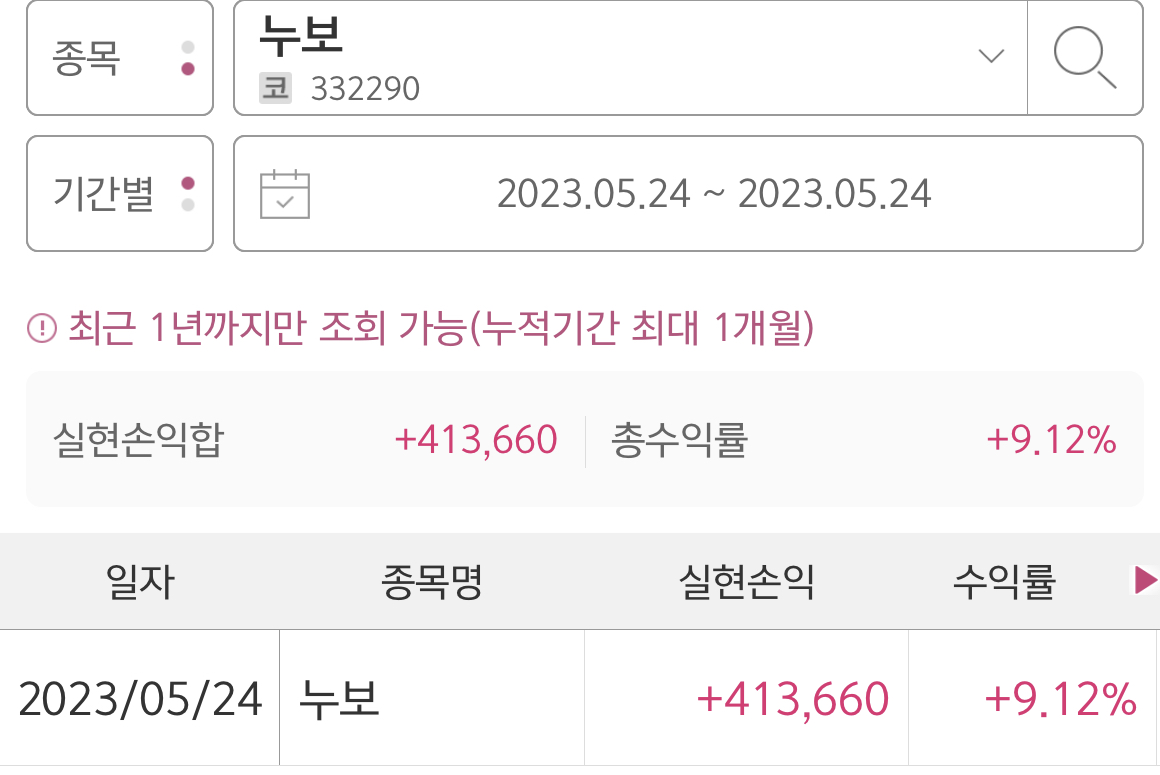Sort by 일자 column header
The image size is (1160, 775).
point(139,581)
